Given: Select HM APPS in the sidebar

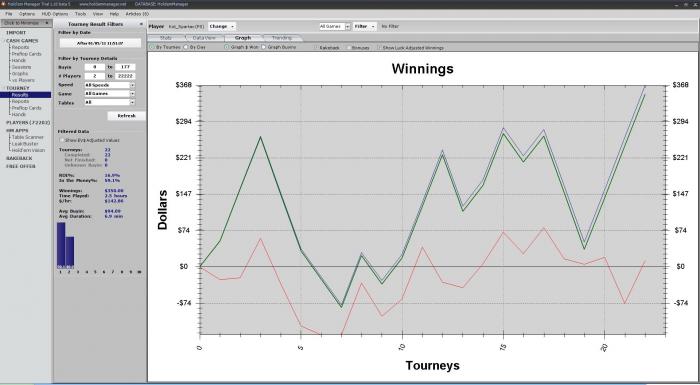Looking at the screenshot, I should pyautogui.click(x=17, y=131).
